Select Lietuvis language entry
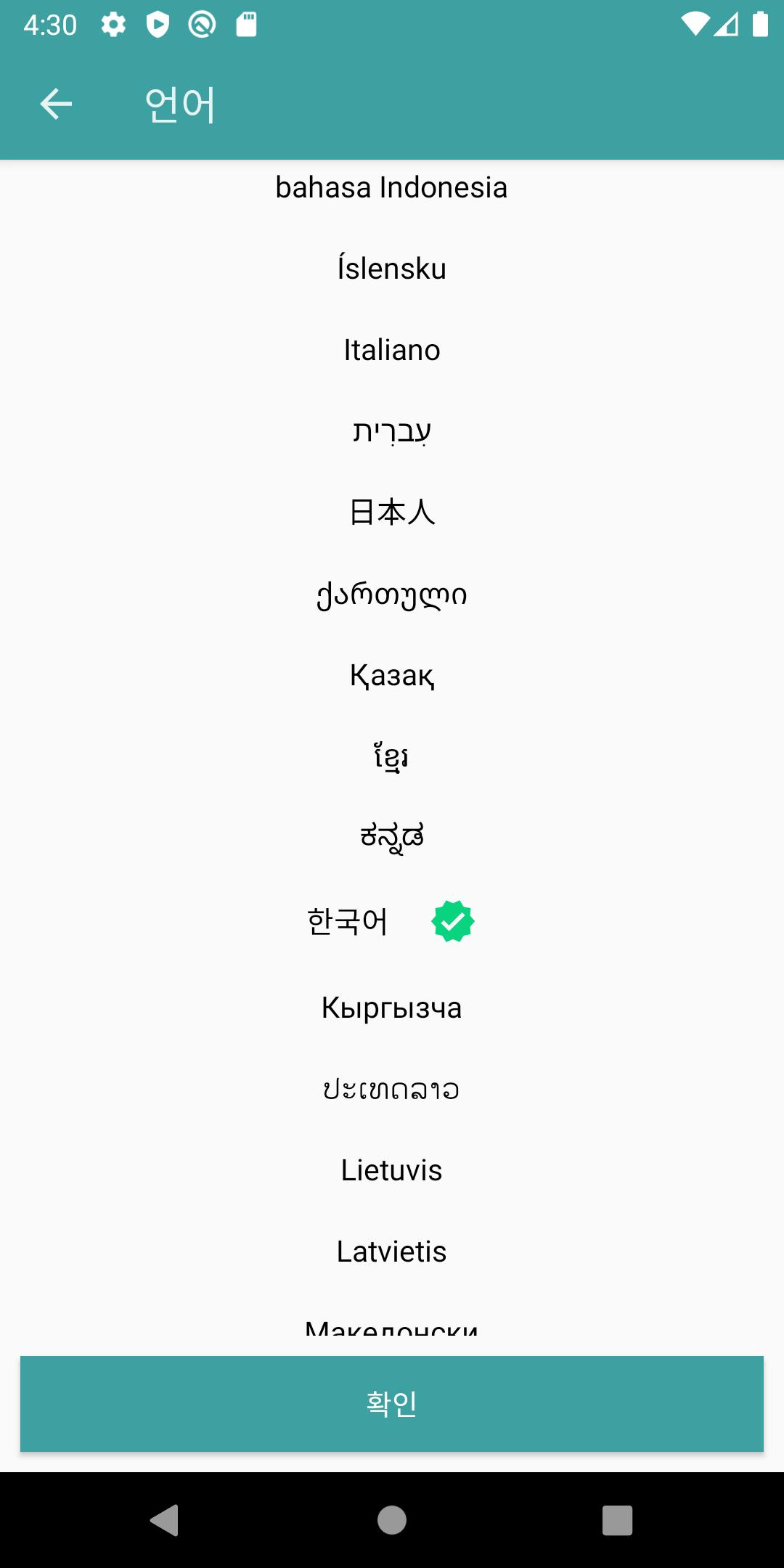784x1568 pixels. pyautogui.click(x=392, y=1170)
